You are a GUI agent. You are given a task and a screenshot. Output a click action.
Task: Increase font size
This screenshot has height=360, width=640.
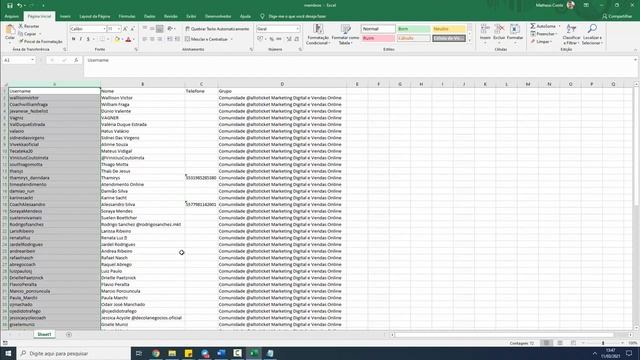click(125, 29)
